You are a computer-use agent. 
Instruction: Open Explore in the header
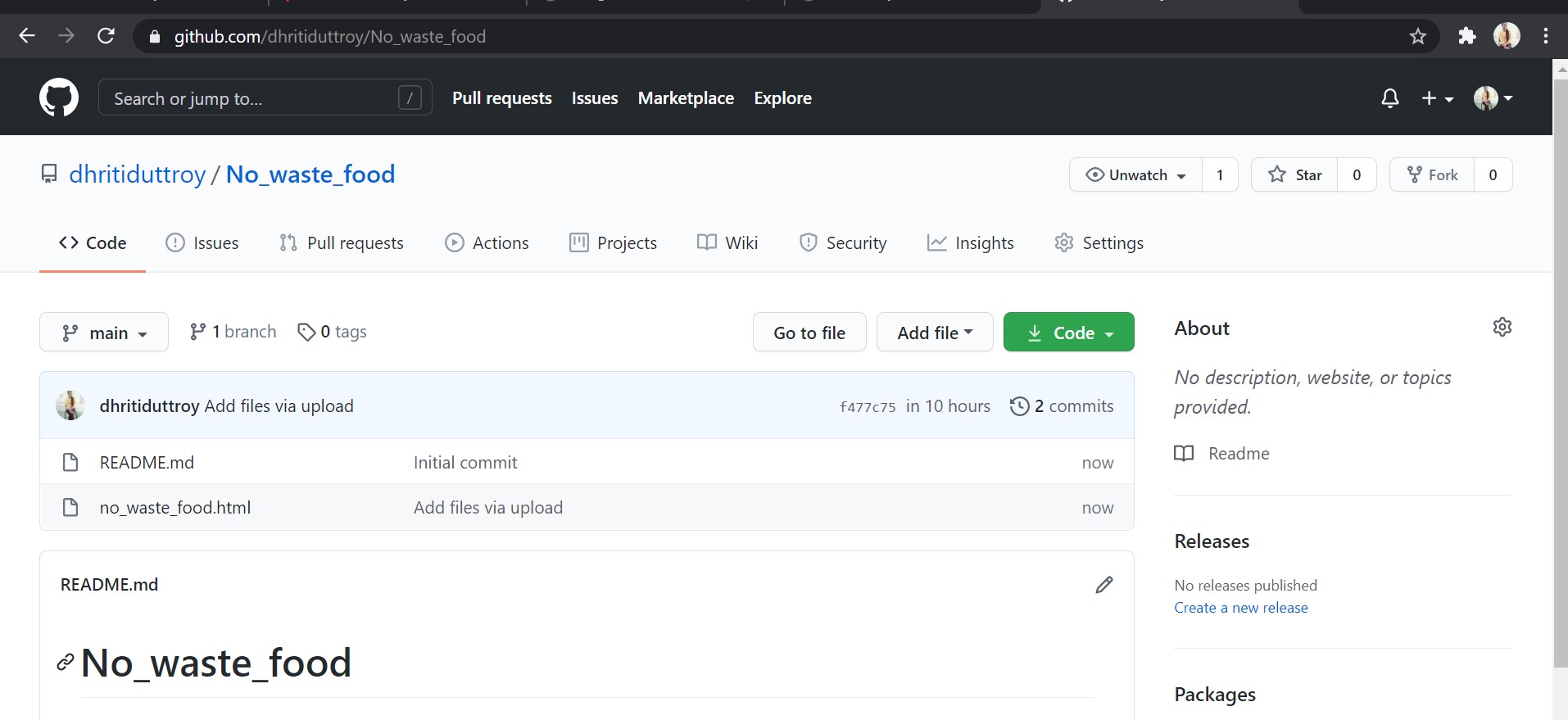click(782, 98)
